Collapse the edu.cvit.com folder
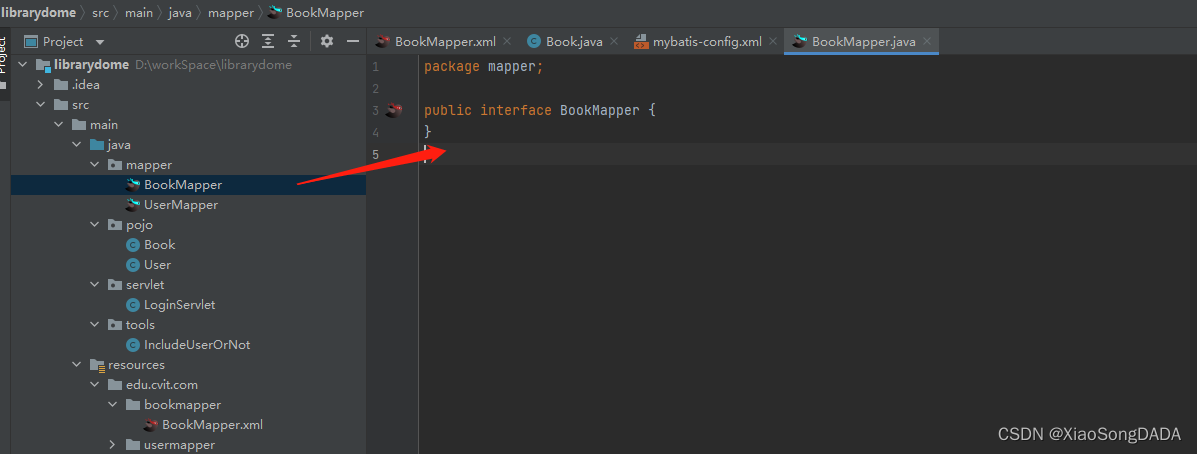Screen dimensions: 1197x454 tap(95, 384)
